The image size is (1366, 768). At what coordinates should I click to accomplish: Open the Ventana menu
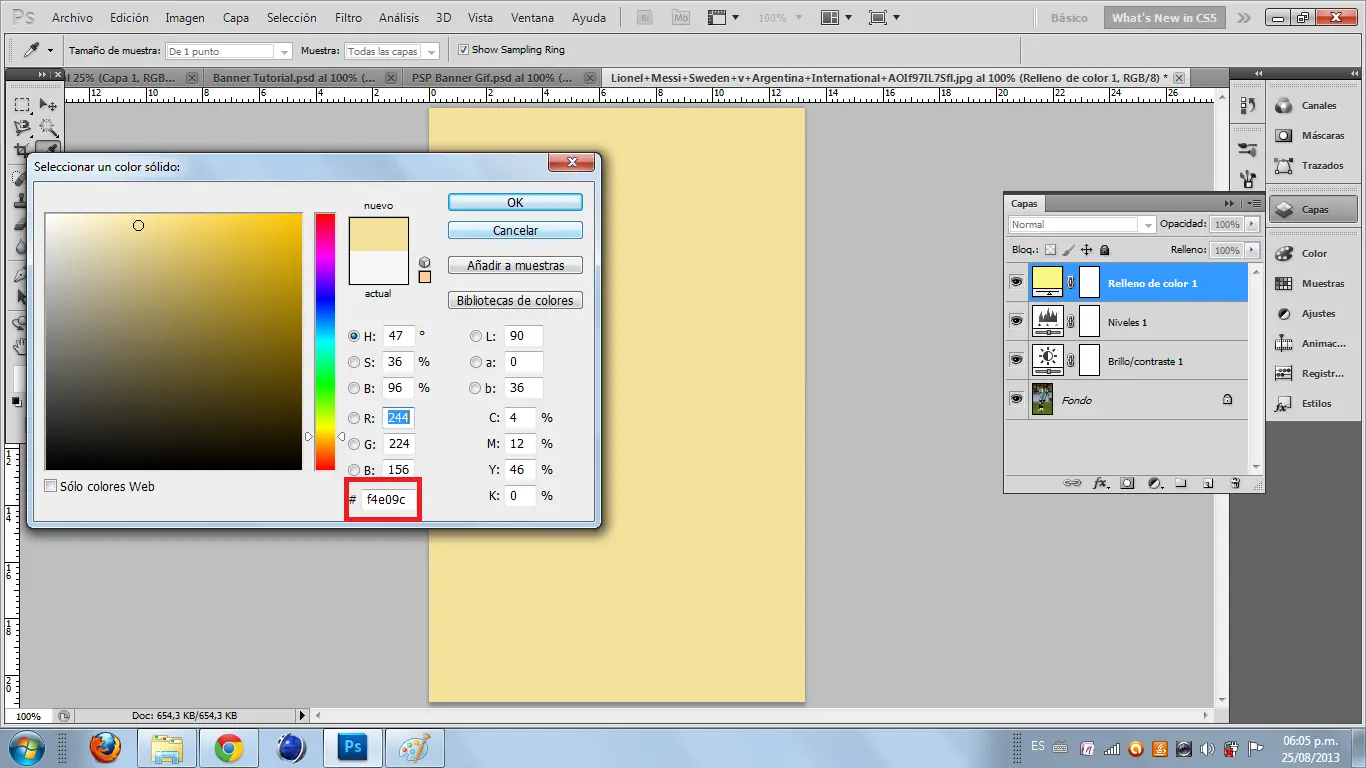(532, 18)
